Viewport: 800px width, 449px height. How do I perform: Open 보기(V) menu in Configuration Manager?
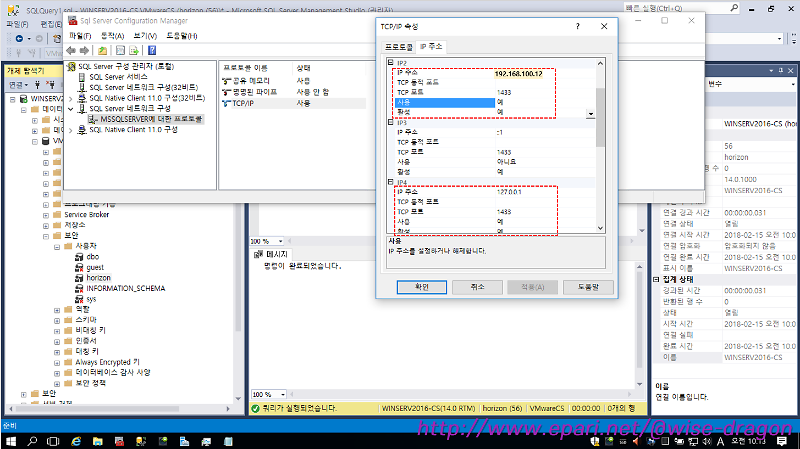145,36
